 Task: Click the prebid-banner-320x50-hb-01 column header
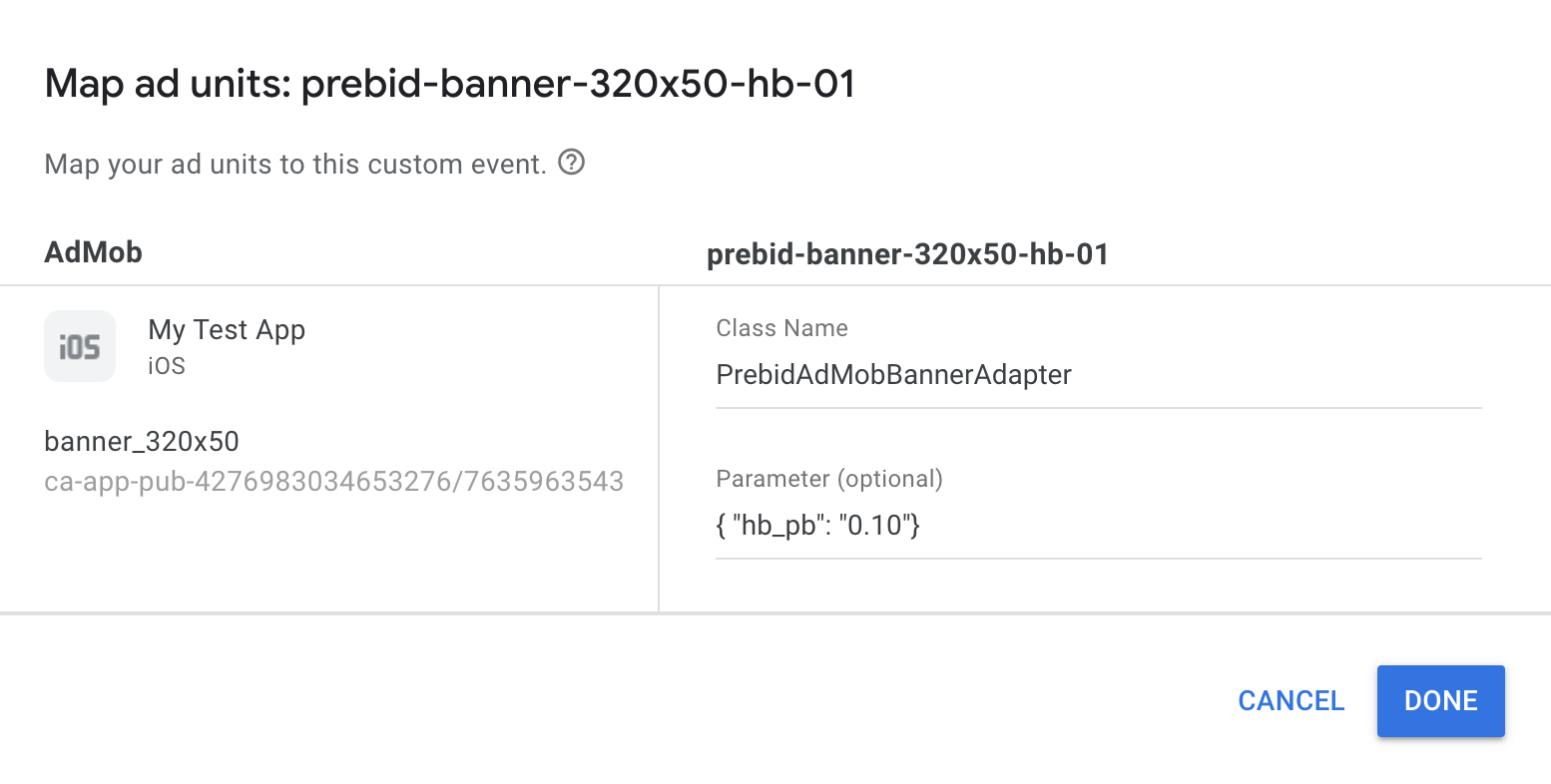point(907,254)
